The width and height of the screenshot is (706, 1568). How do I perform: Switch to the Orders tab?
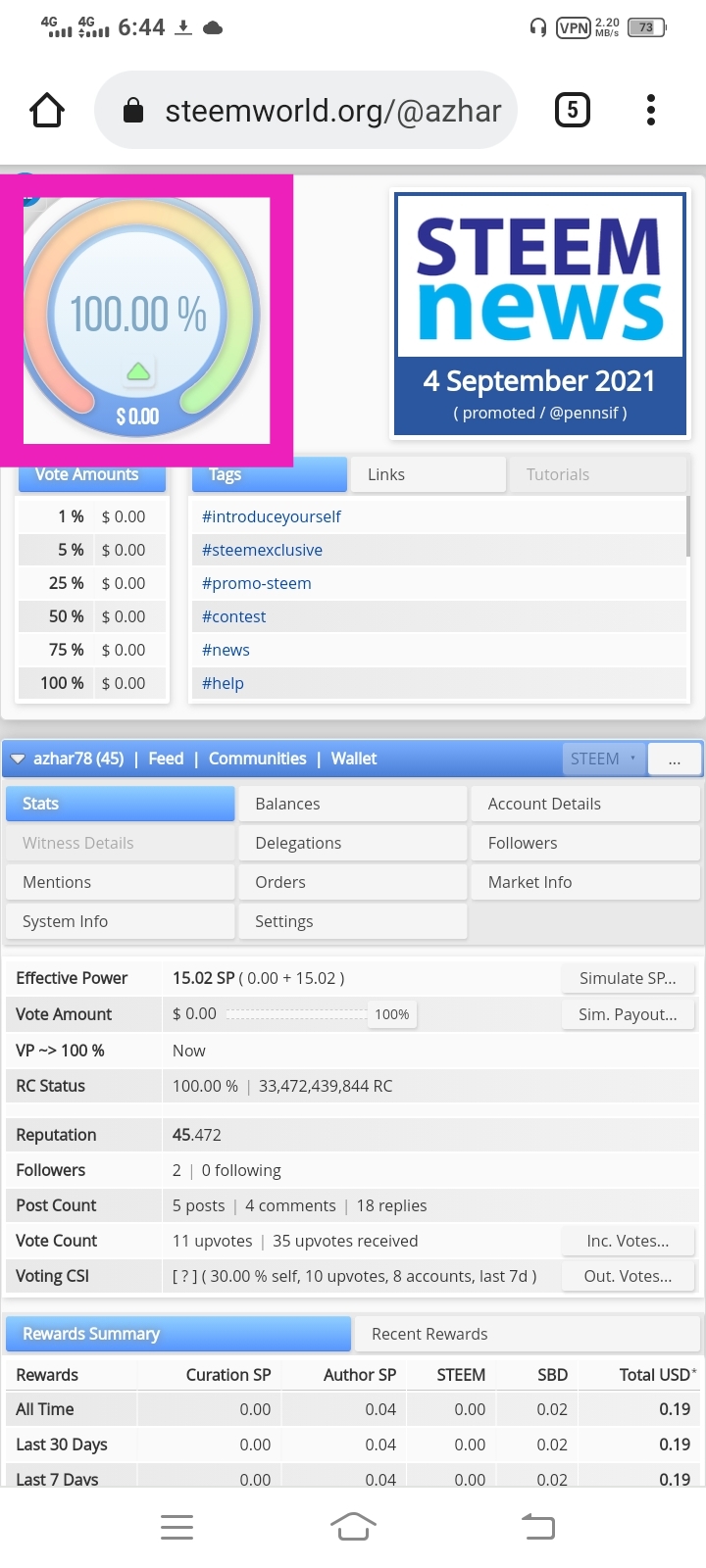353,882
